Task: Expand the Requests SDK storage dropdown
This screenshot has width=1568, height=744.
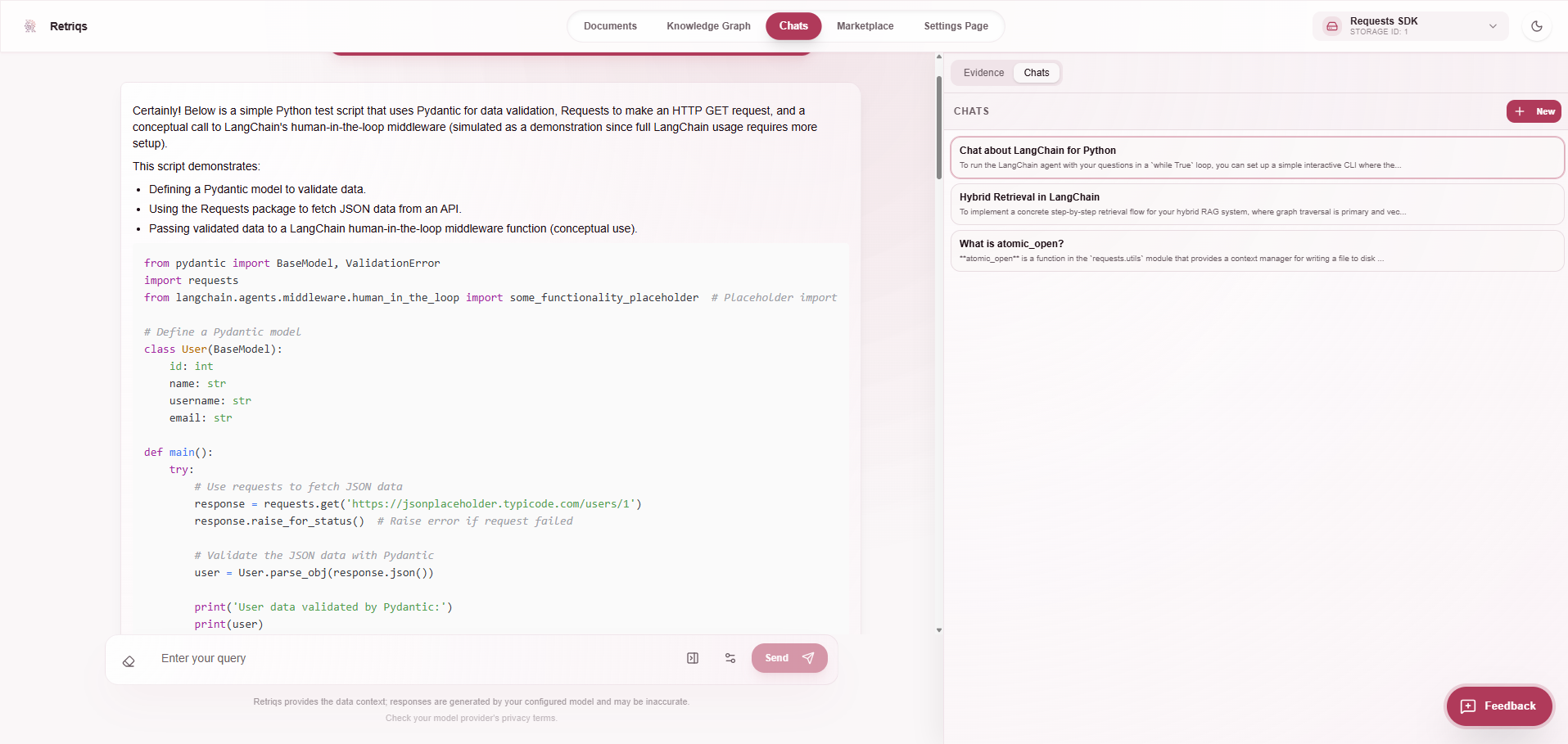Action: tap(1492, 26)
